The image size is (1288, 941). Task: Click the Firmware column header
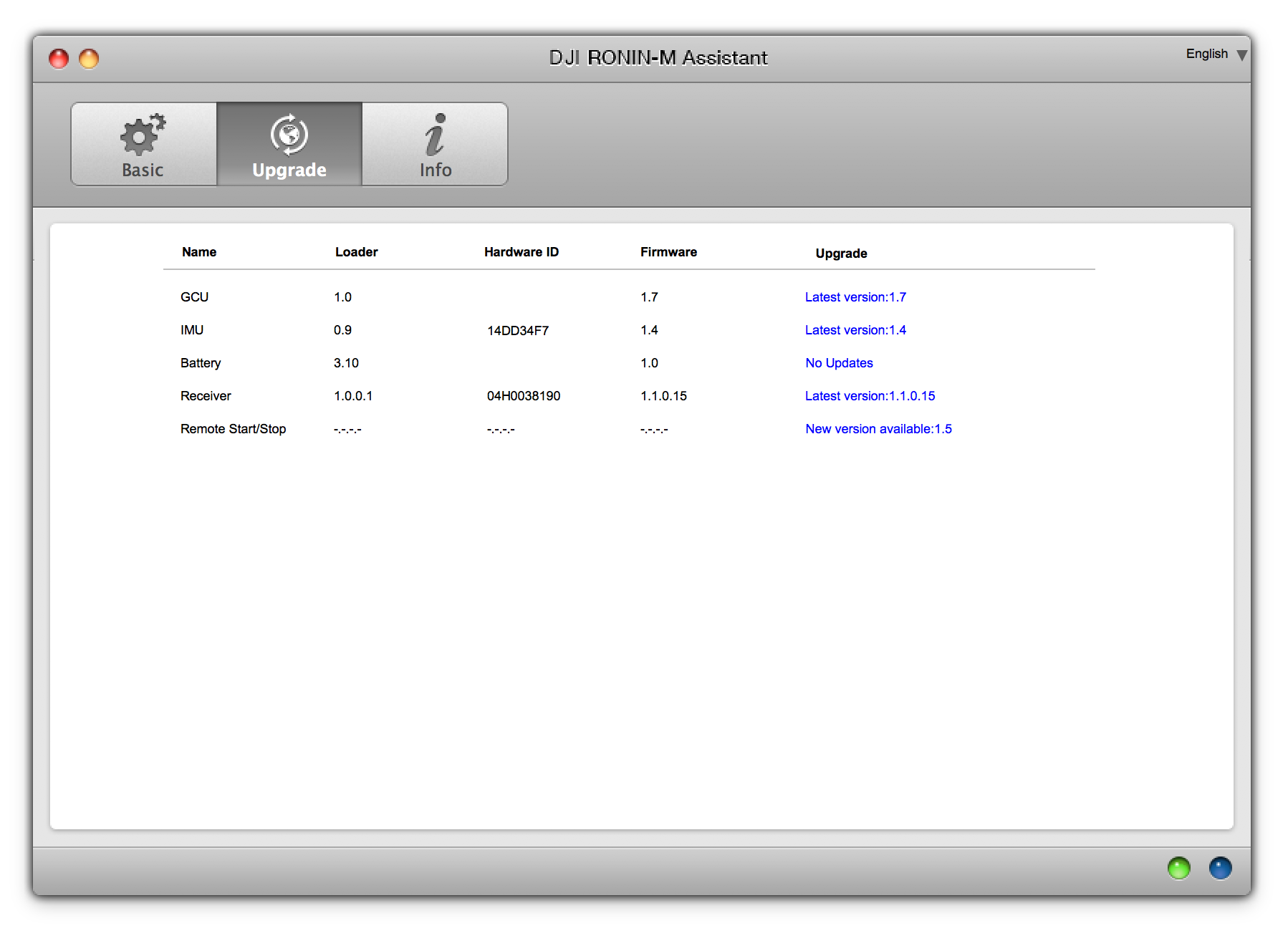668,252
